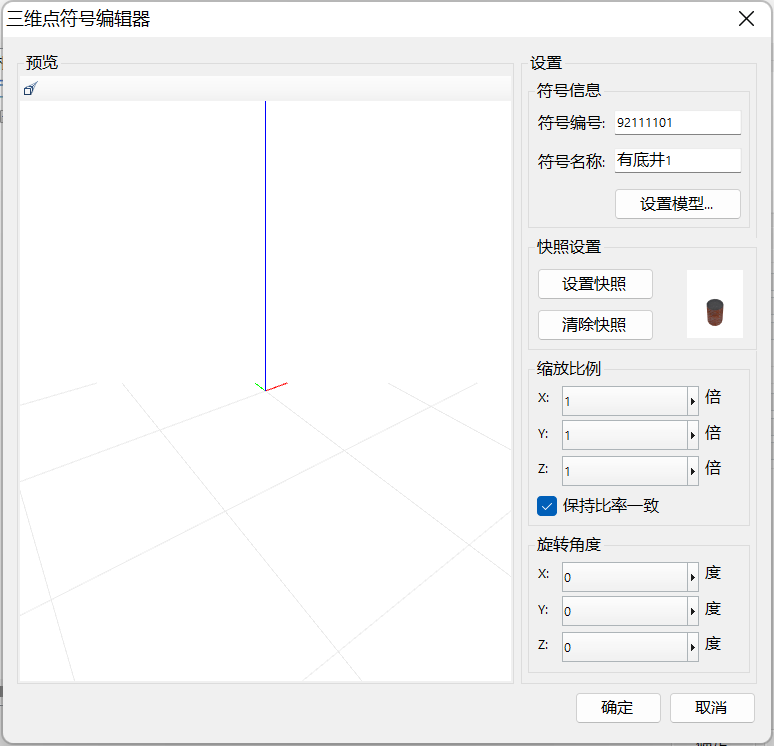The image size is (774, 746).
Task: Click the Z scale value field
Action: coord(624,471)
